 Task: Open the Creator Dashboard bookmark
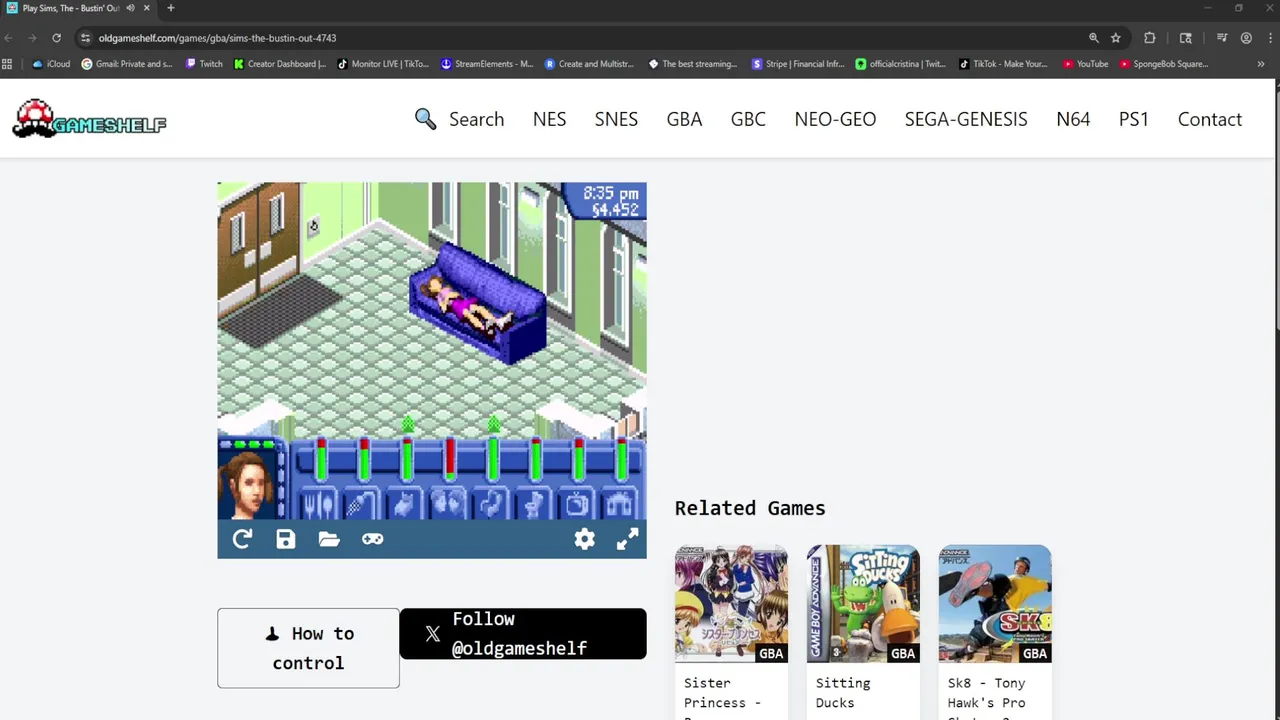(x=280, y=64)
